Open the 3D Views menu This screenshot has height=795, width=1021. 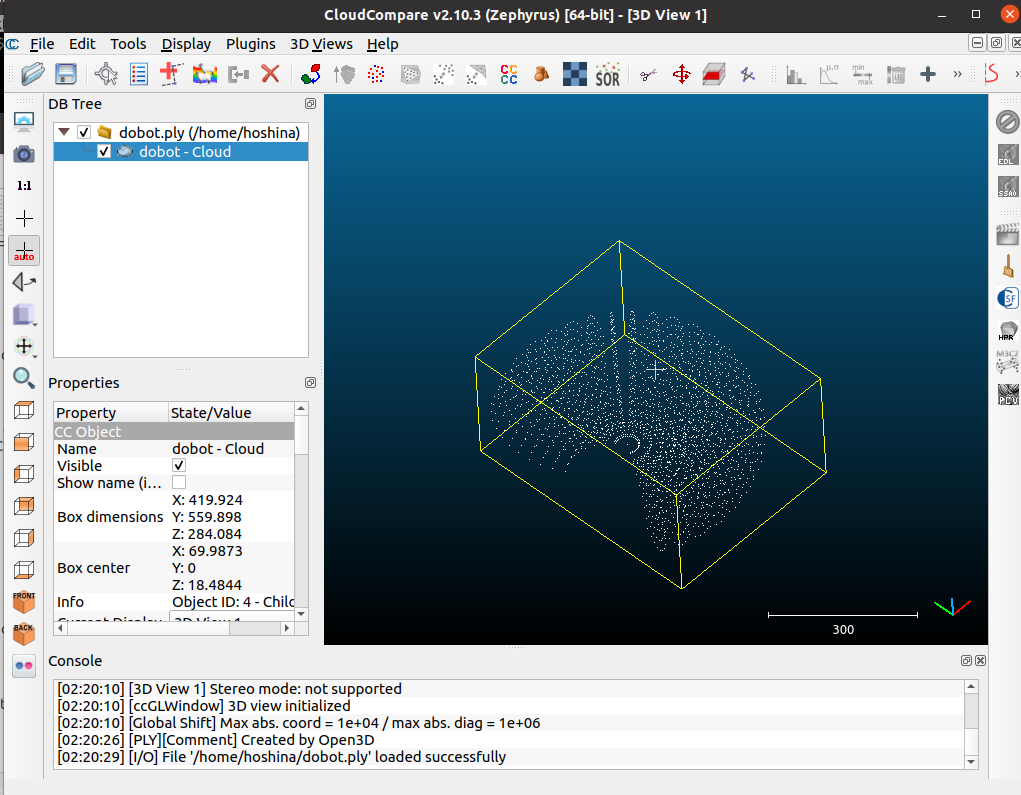click(x=321, y=44)
